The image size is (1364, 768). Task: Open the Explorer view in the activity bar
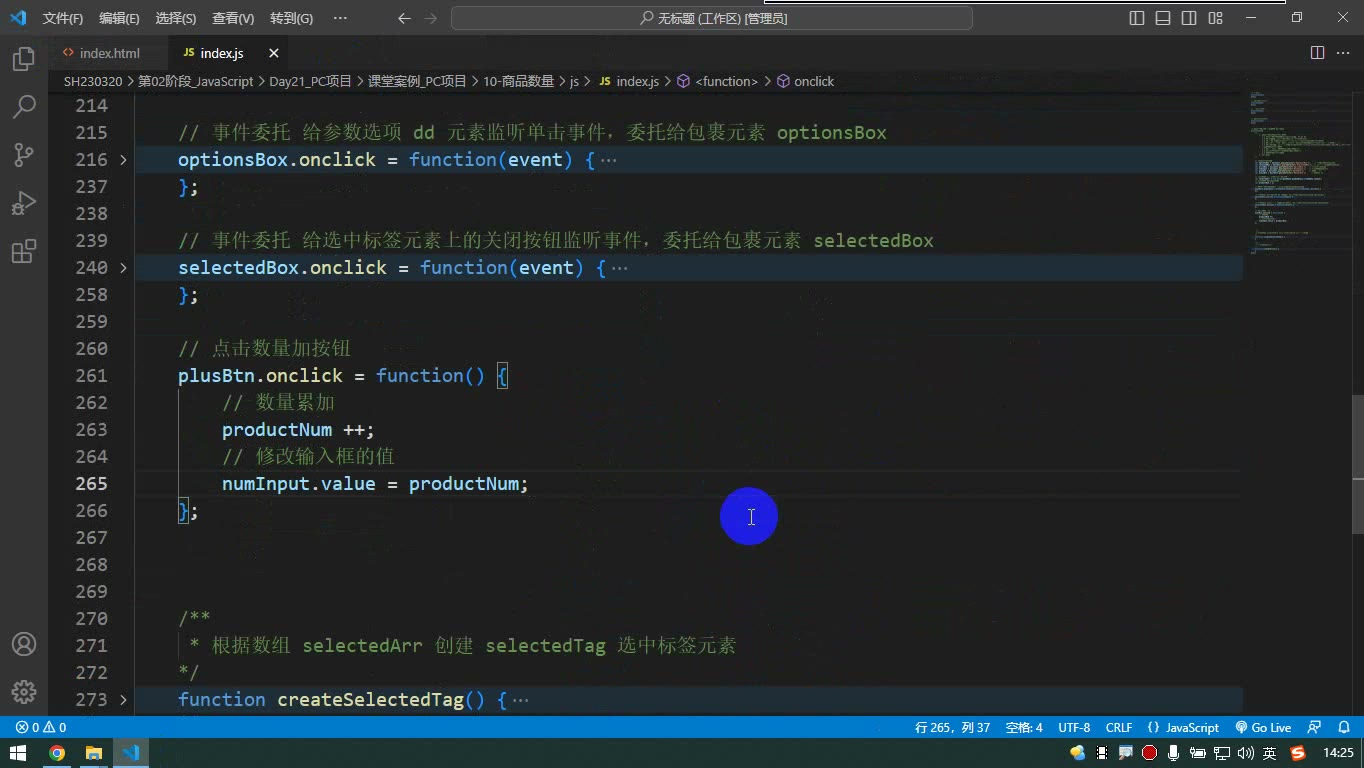pyautogui.click(x=24, y=59)
